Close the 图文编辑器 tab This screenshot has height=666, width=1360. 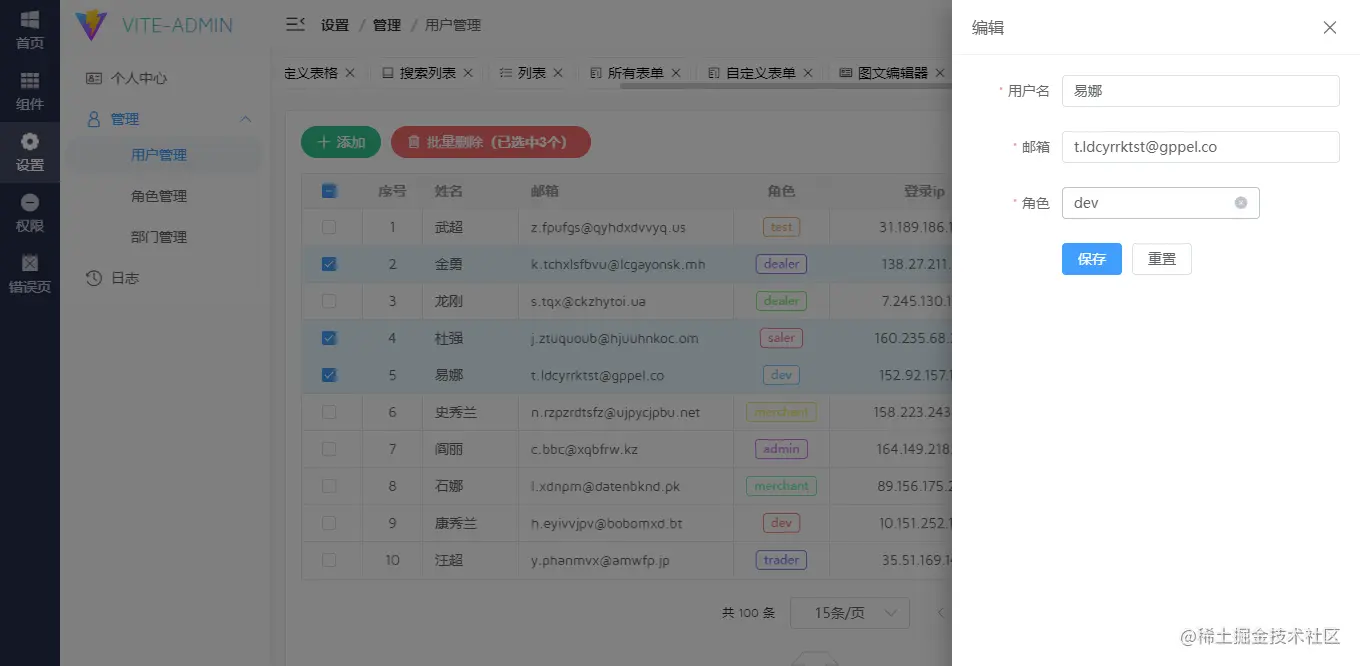(x=941, y=72)
